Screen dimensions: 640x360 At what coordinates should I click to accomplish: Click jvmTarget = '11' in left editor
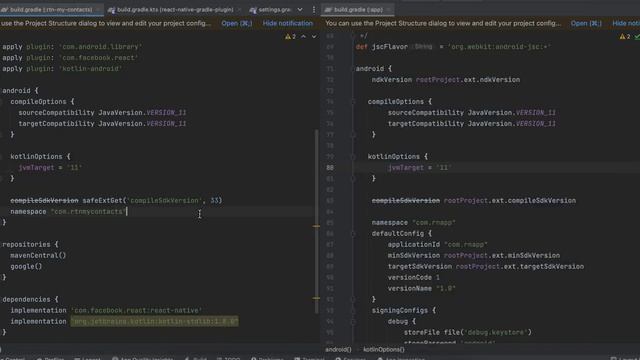[50, 168]
